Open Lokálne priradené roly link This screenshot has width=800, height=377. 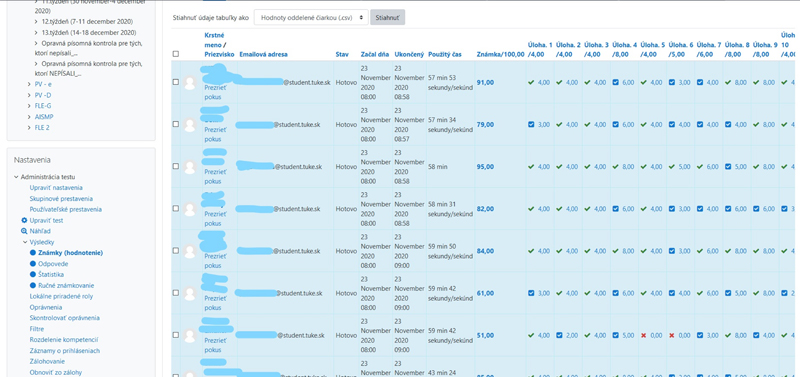point(61,296)
